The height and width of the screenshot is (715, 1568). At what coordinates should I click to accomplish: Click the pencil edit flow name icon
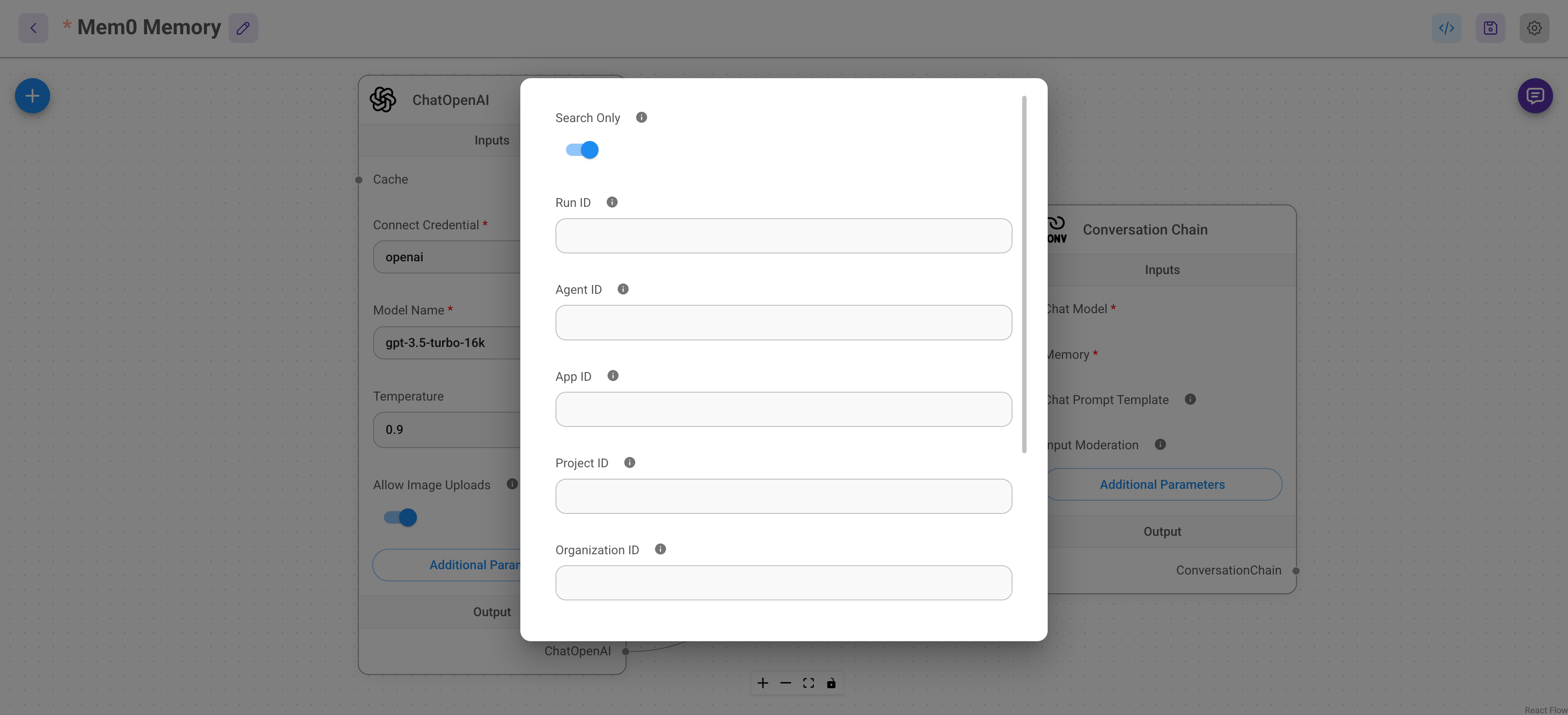coord(243,28)
